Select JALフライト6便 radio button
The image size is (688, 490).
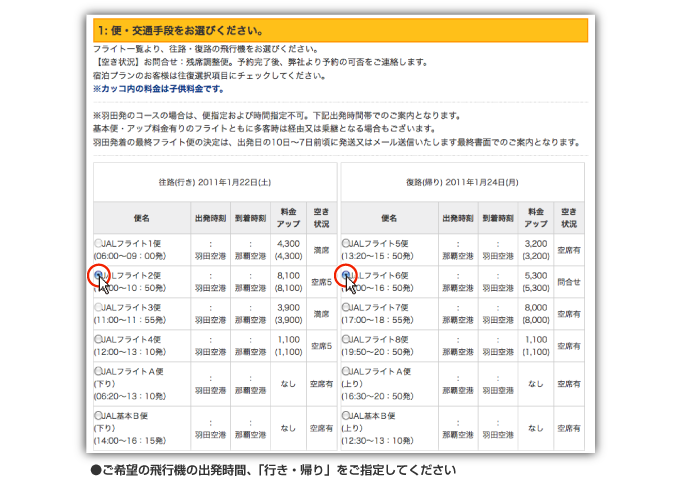[346, 275]
